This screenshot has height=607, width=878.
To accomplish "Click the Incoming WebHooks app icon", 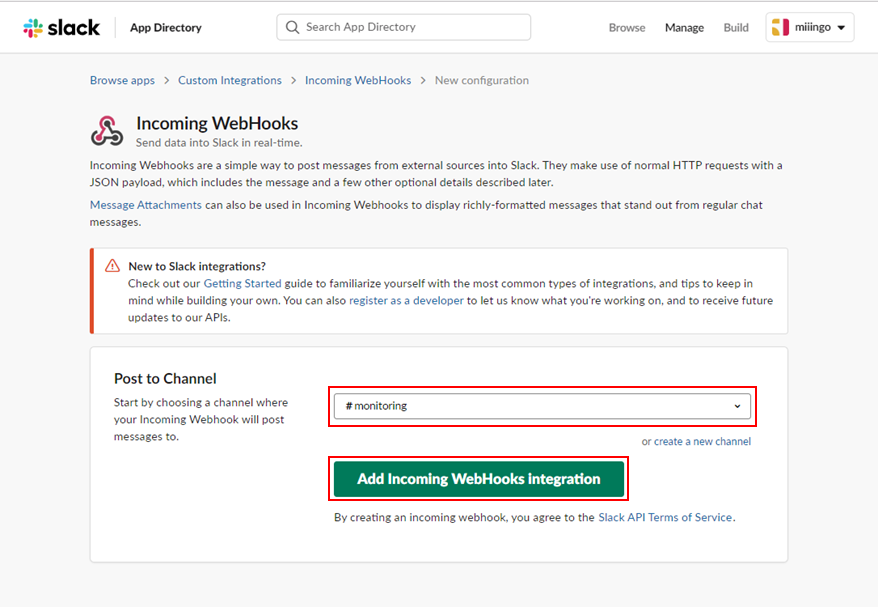I will click(x=107, y=131).
